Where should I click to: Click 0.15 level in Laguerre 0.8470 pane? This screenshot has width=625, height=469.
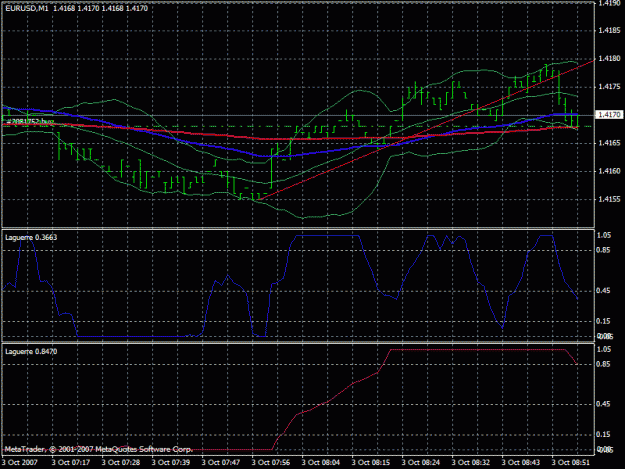tap(603, 435)
